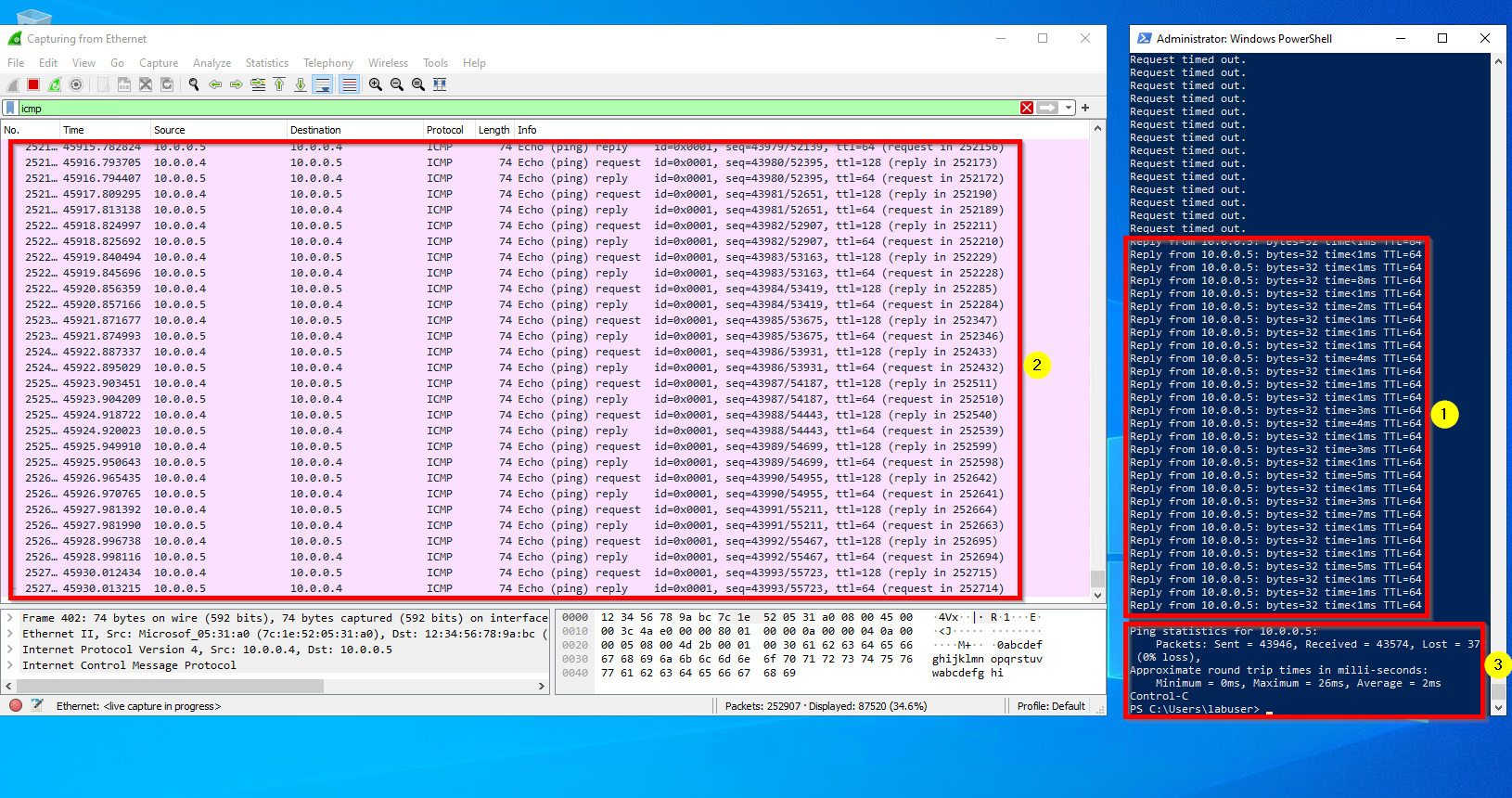1512x798 pixels.
Task: Open Go to specified packet tool
Action: coord(258,84)
